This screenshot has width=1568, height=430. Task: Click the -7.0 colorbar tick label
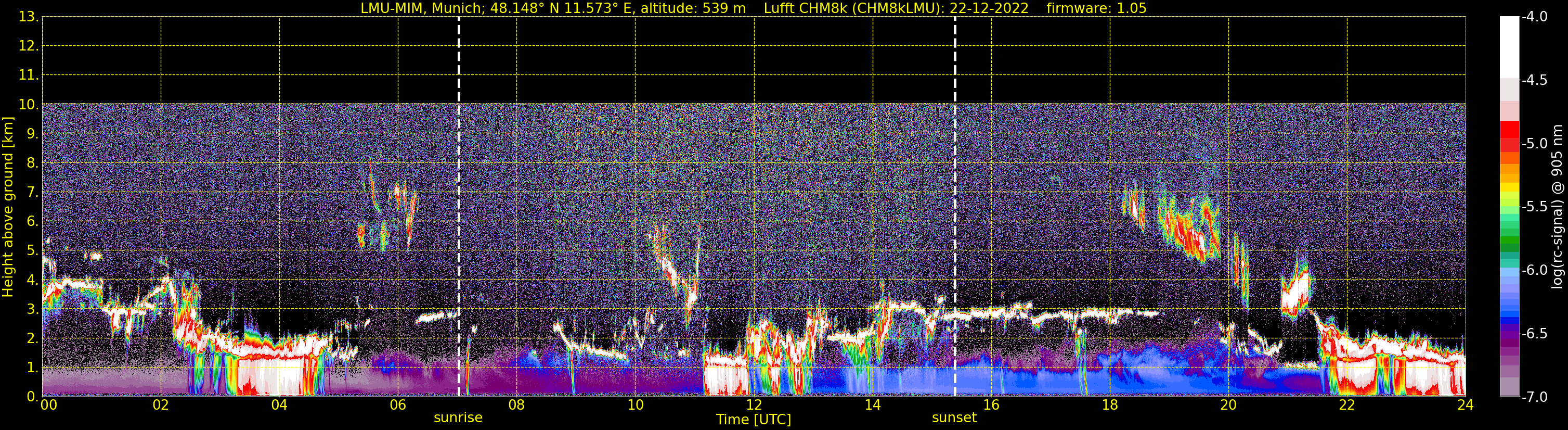click(x=1534, y=397)
